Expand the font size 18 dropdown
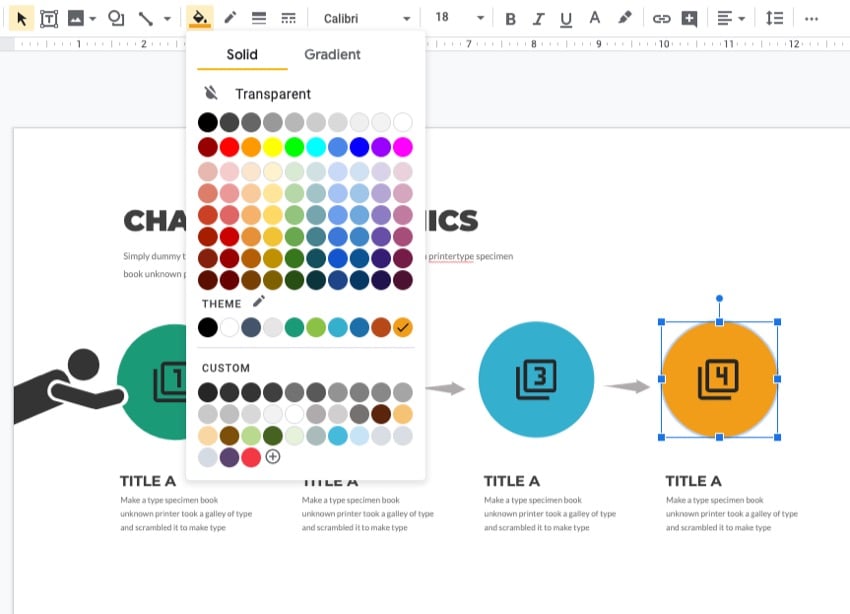 coord(459,18)
